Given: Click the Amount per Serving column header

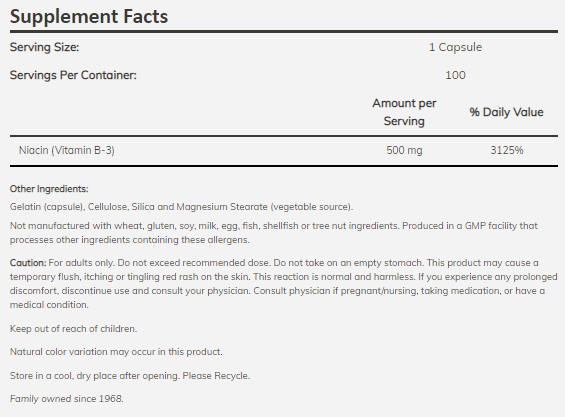Looking at the screenshot, I should [404, 112].
